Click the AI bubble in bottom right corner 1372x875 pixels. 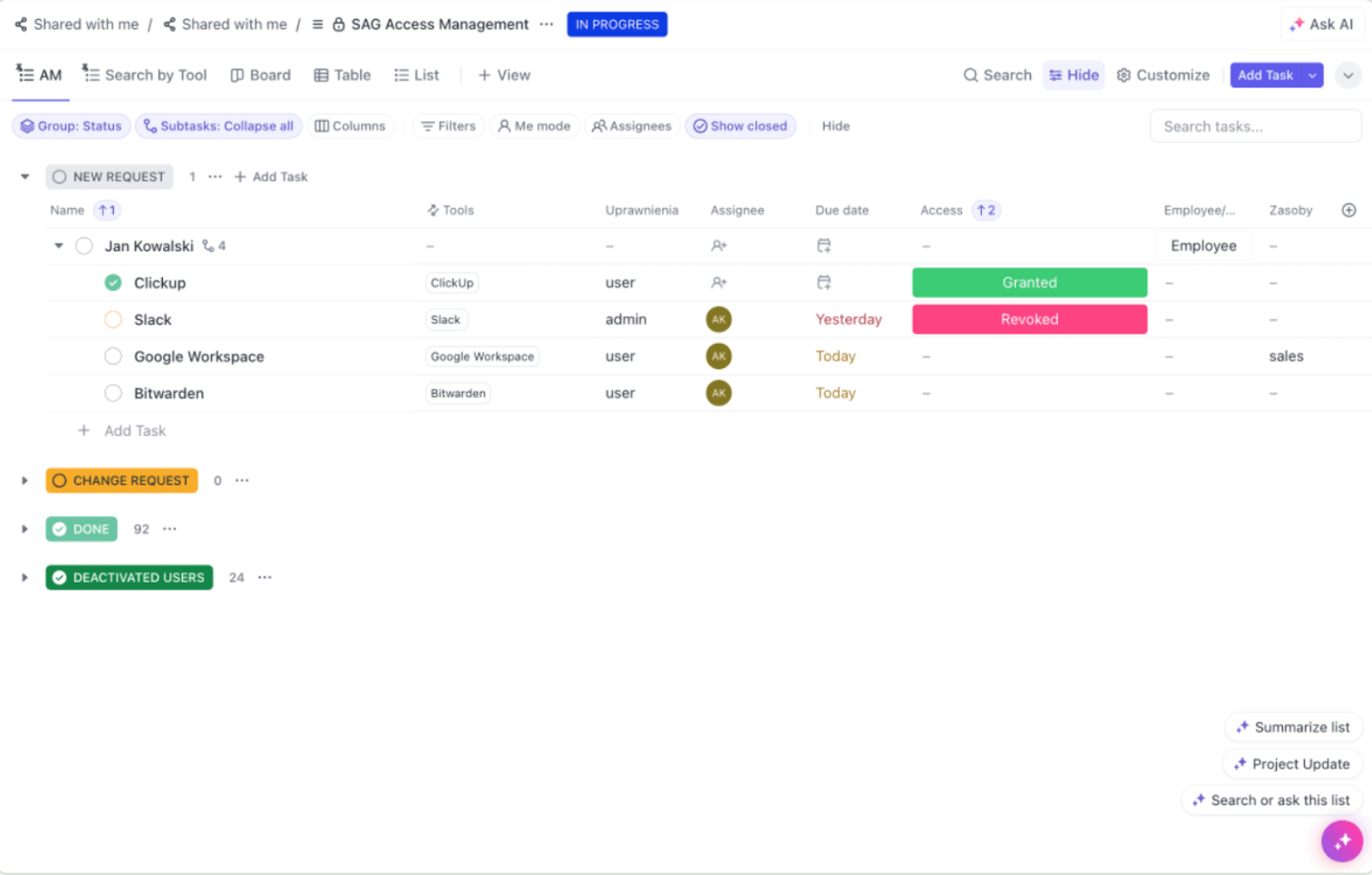click(x=1341, y=842)
